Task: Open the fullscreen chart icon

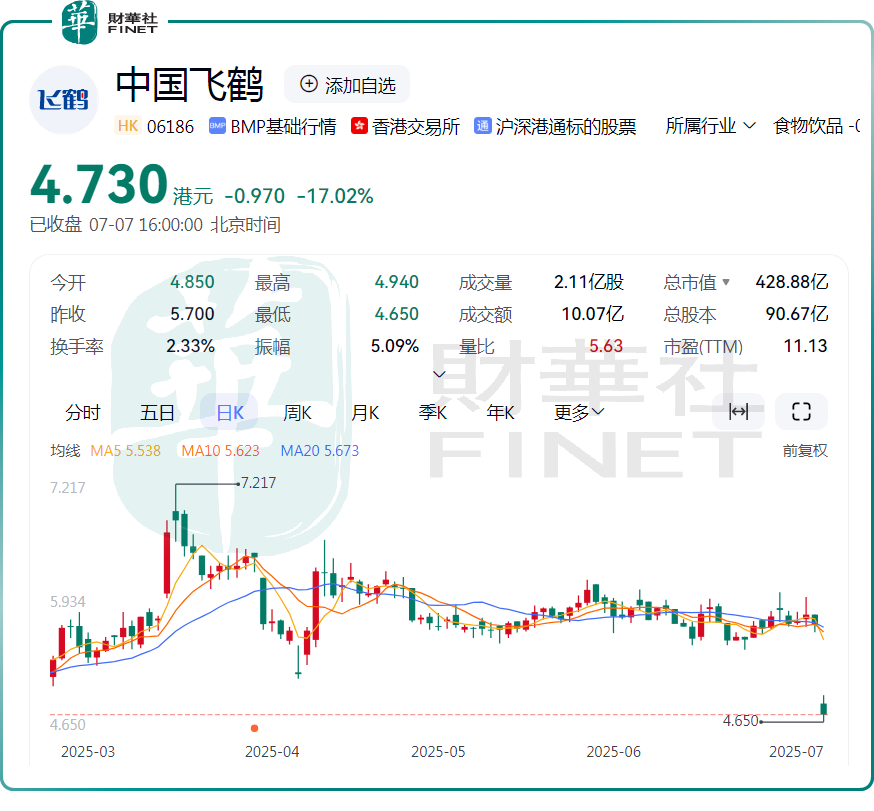Action: [801, 412]
